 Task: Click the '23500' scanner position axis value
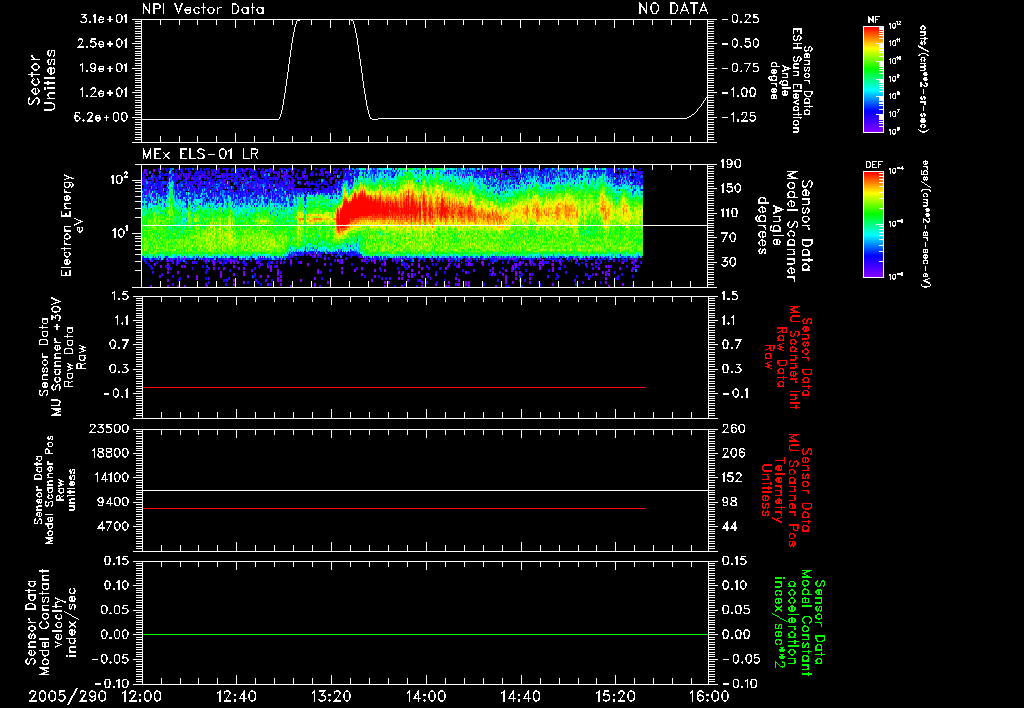pyautogui.click(x=108, y=429)
